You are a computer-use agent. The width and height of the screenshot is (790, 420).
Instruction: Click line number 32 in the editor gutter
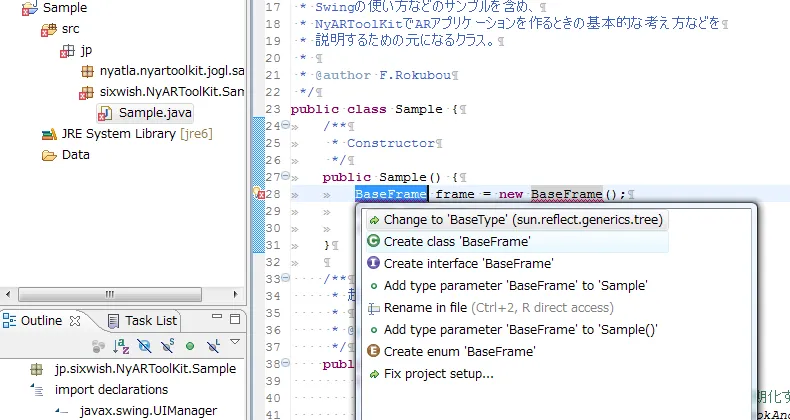point(273,262)
